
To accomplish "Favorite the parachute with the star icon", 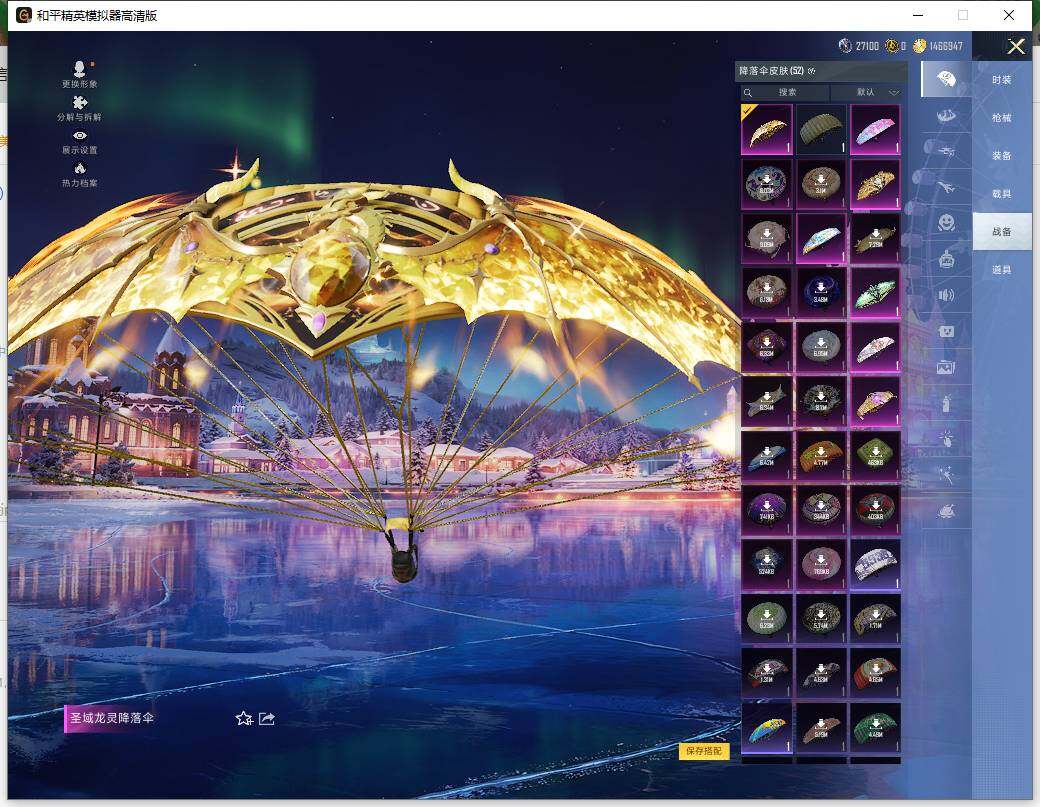I will (243, 718).
